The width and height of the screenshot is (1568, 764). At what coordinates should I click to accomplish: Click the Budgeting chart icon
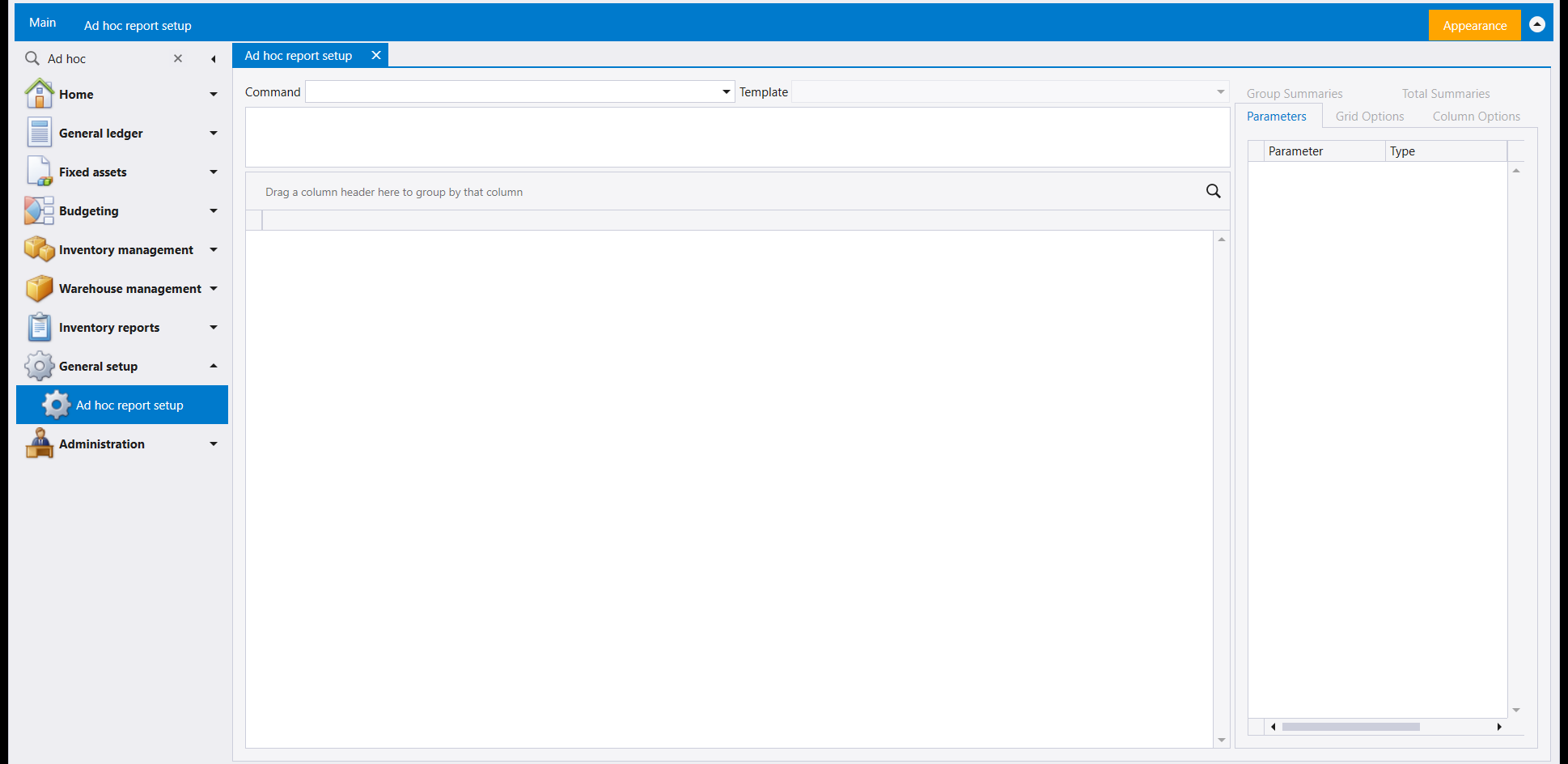39,210
